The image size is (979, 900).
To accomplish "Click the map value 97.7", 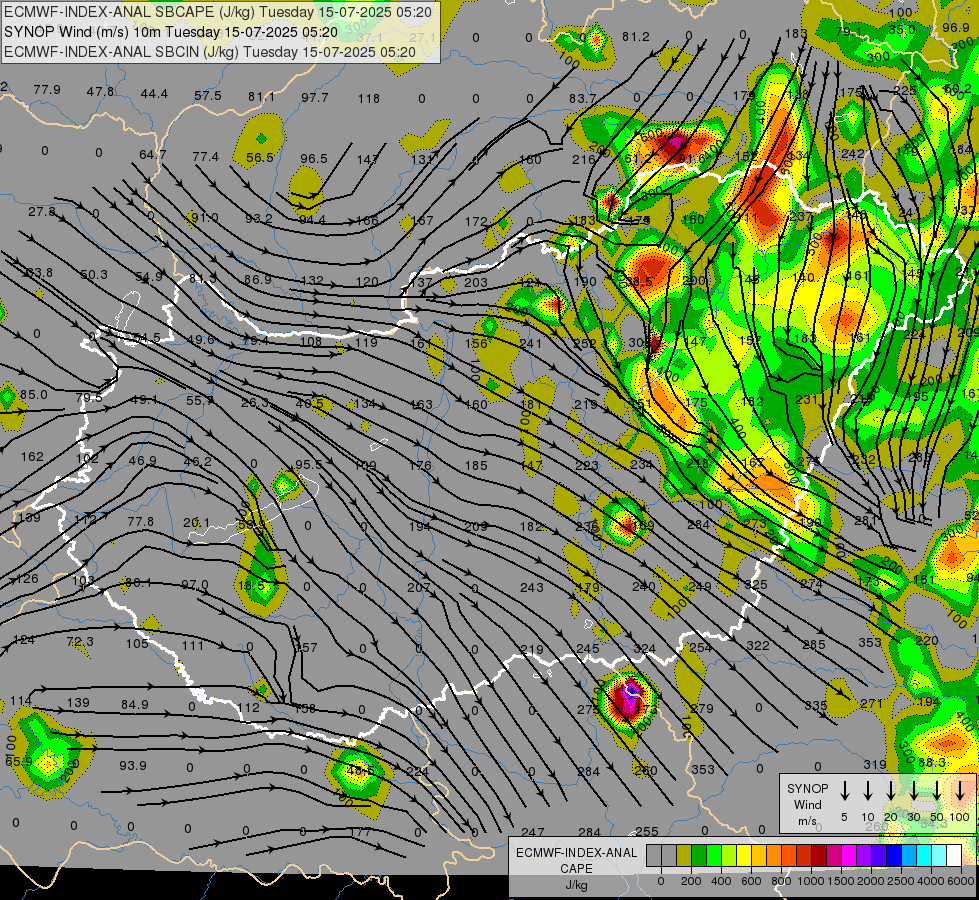I will point(315,97).
